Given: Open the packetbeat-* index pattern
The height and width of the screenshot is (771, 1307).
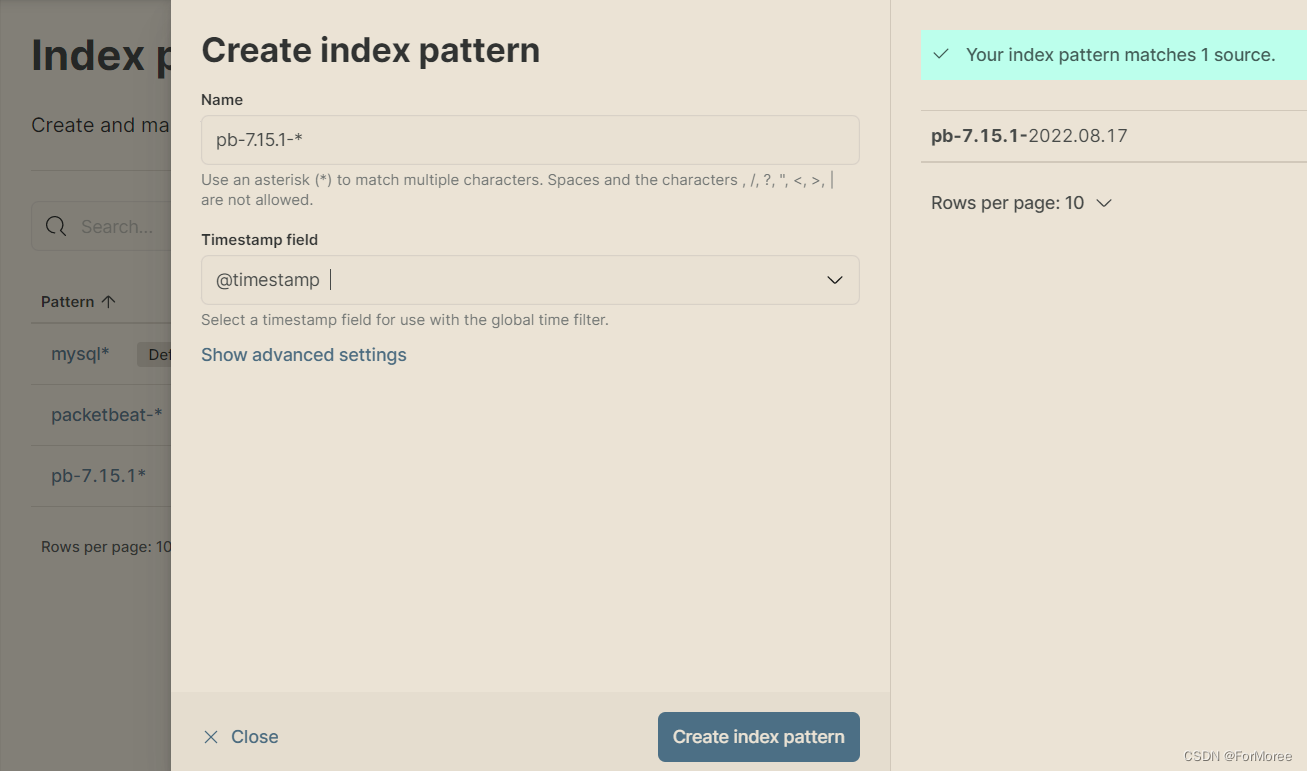Looking at the screenshot, I should coord(106,415).
